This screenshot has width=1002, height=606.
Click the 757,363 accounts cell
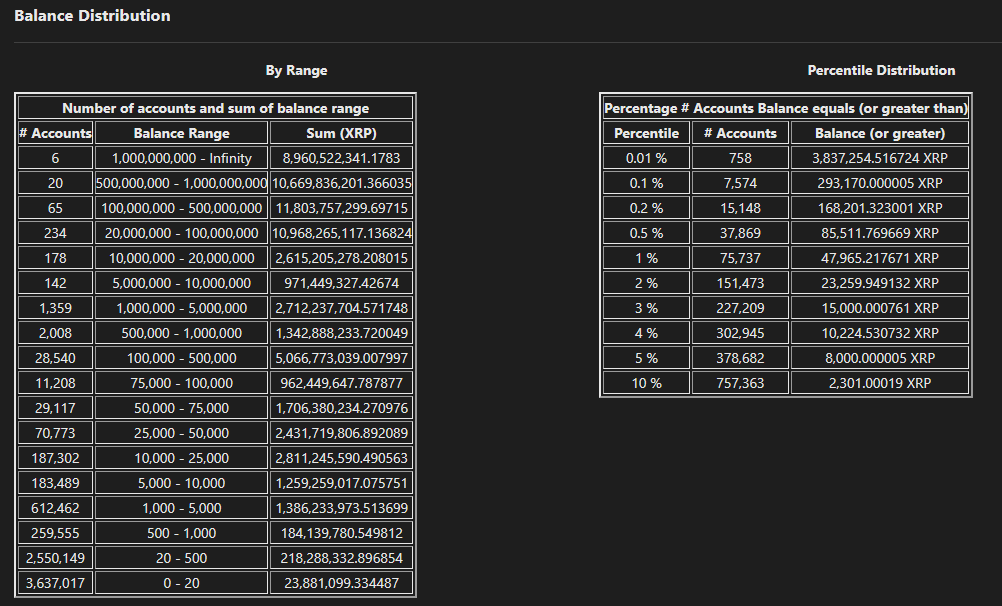[740, 383]
